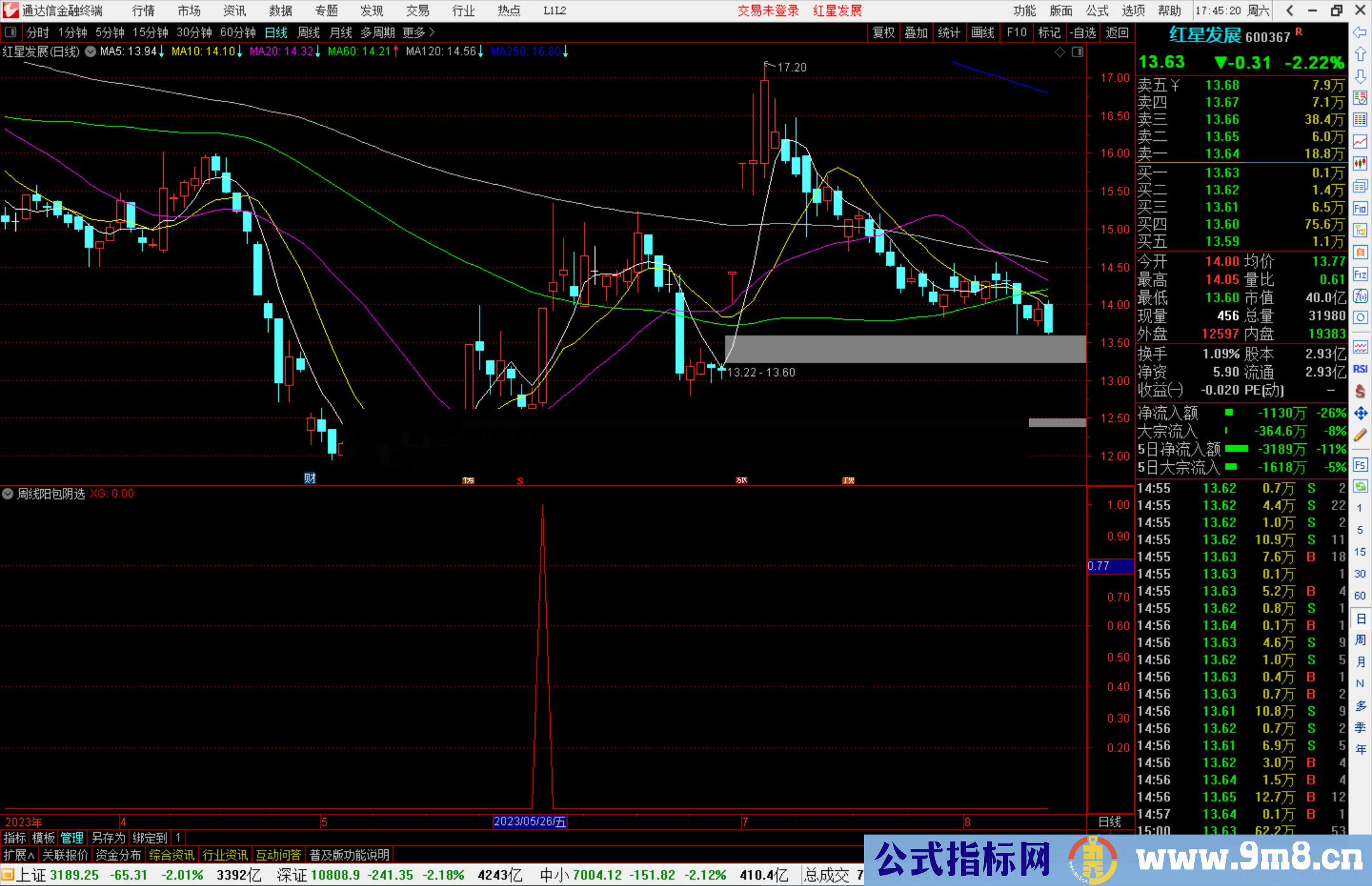Click the left arrow back icon in sidebar
1372x886 pixels.
point(1360,32)
